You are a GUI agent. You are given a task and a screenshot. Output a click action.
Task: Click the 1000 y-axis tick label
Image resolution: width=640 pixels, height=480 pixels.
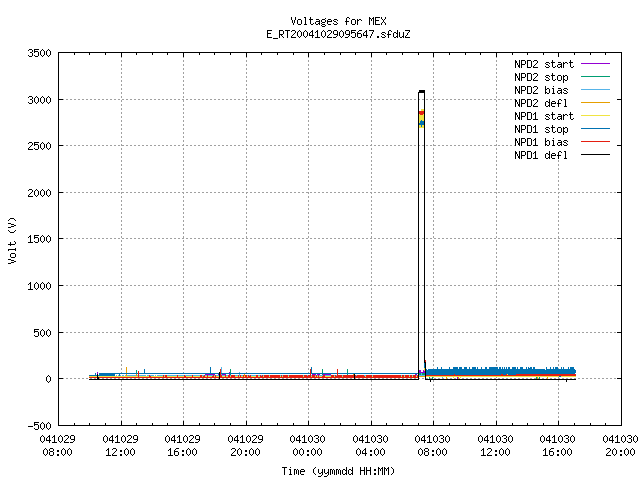pos(40,286)
